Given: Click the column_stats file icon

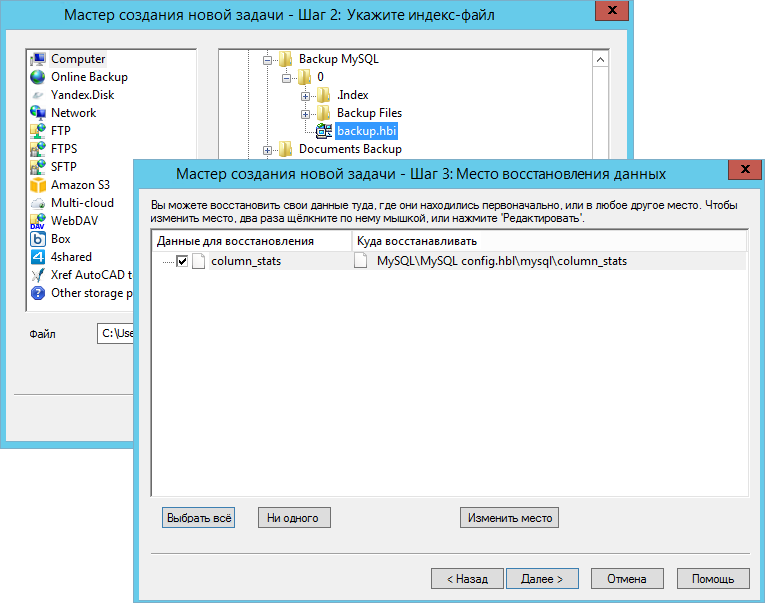Looking at the screenshot, I should 199,261.
